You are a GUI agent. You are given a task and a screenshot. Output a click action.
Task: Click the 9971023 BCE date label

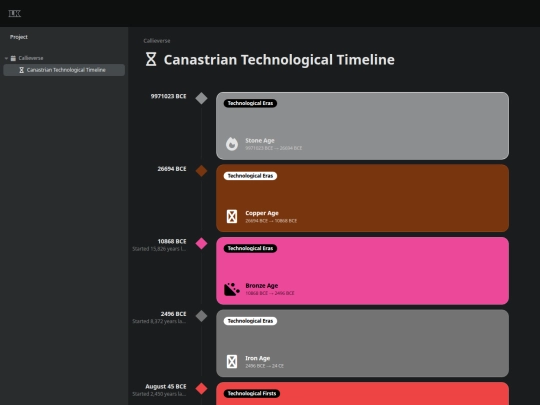(168, 96)
